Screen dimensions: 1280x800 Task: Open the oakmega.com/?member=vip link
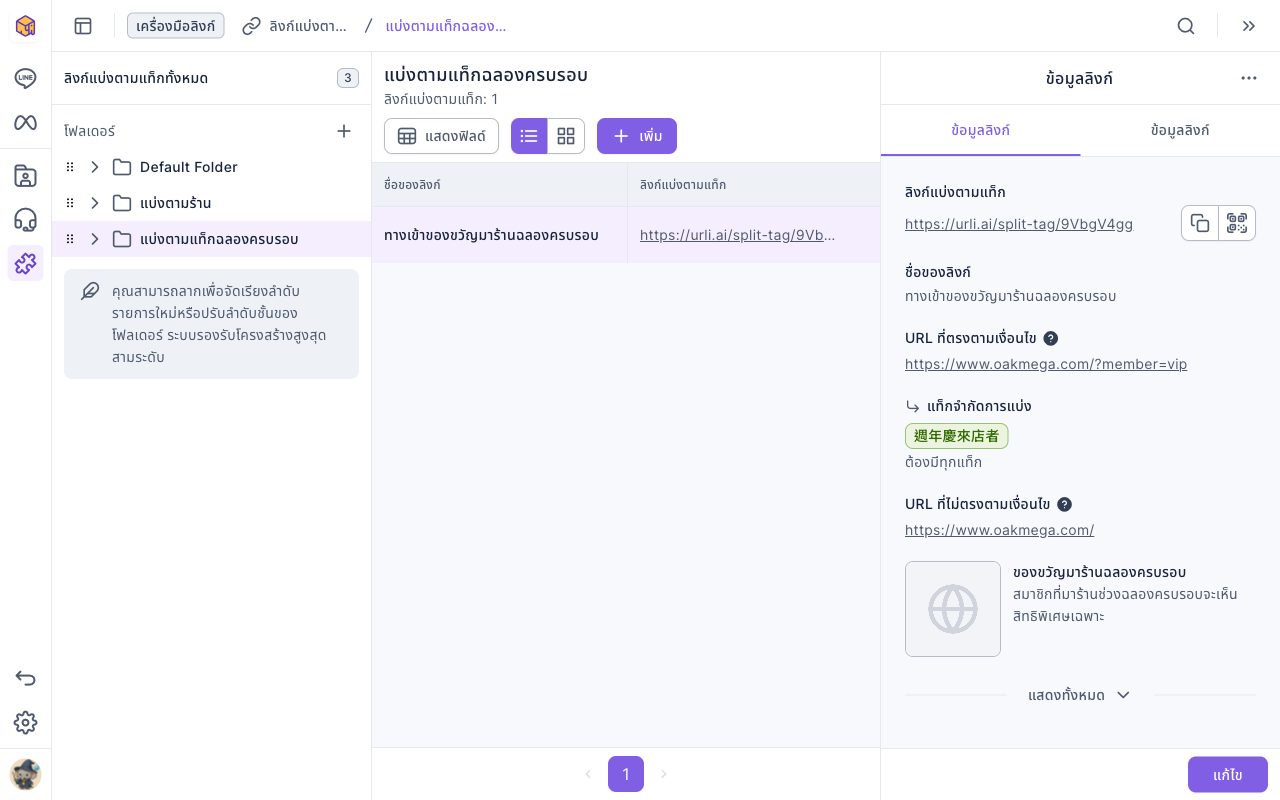tap(1046, 364)
